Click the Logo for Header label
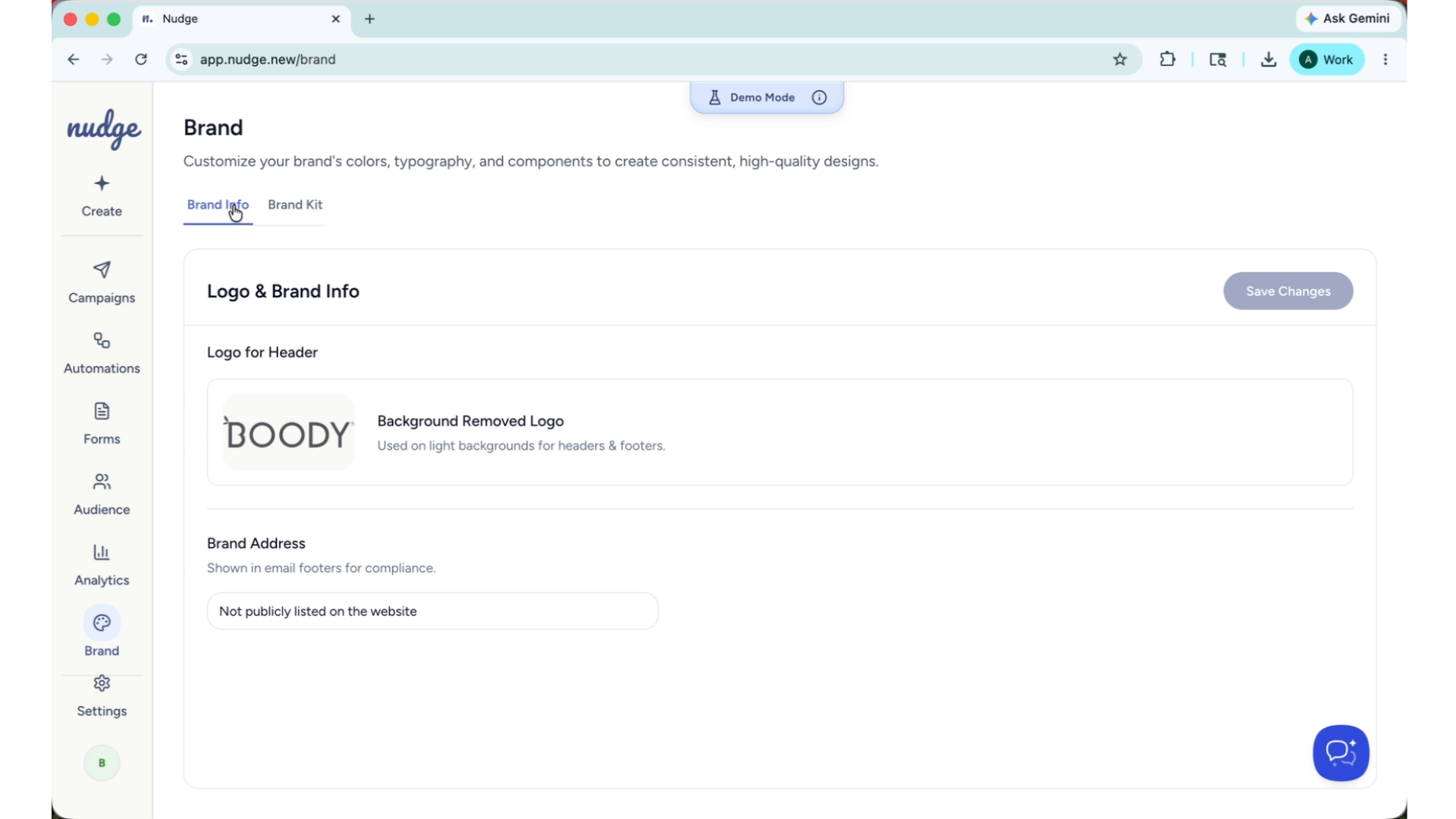 point(262,352)
